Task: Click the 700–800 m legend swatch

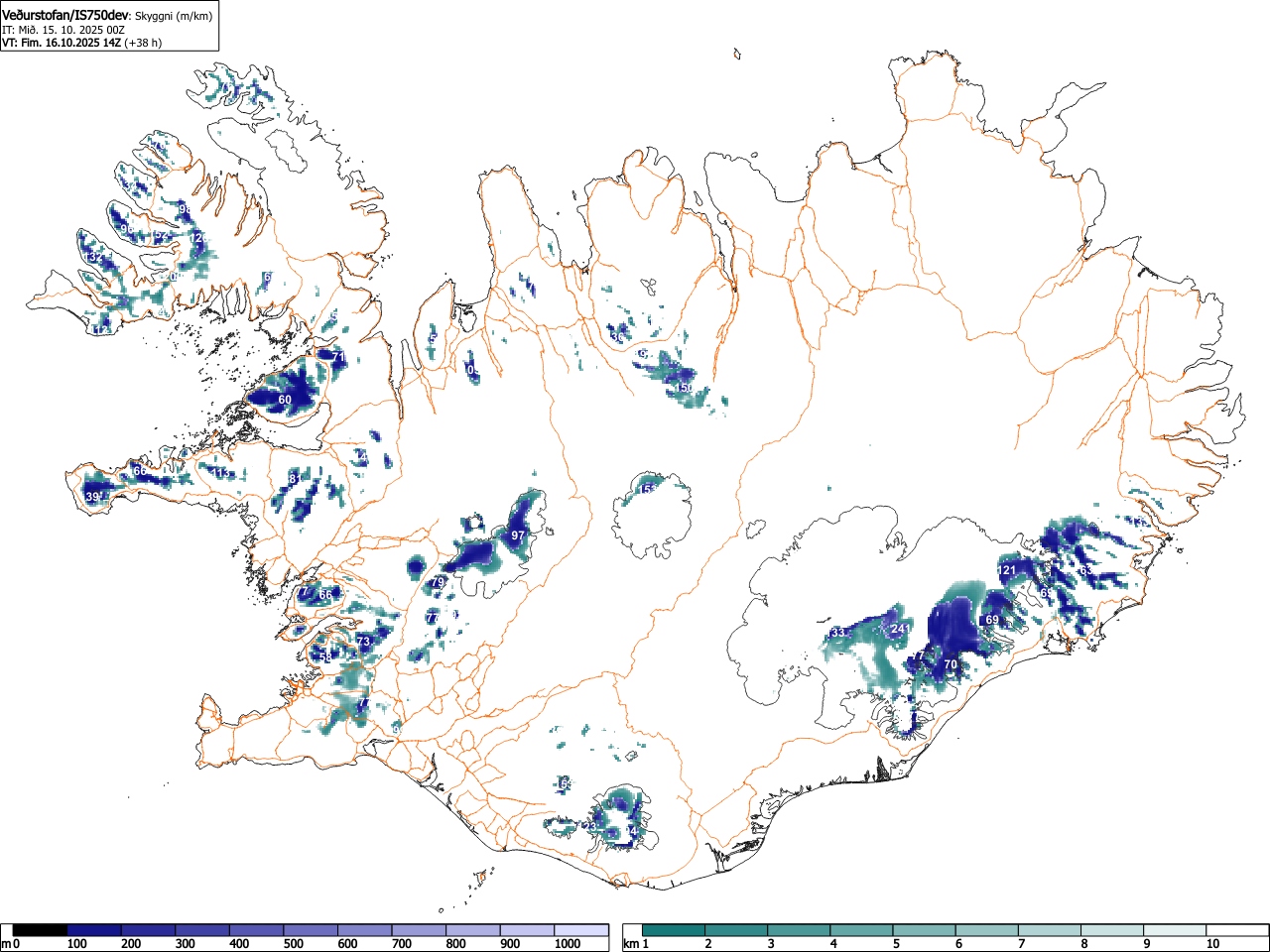Action: tap(419, 930)
